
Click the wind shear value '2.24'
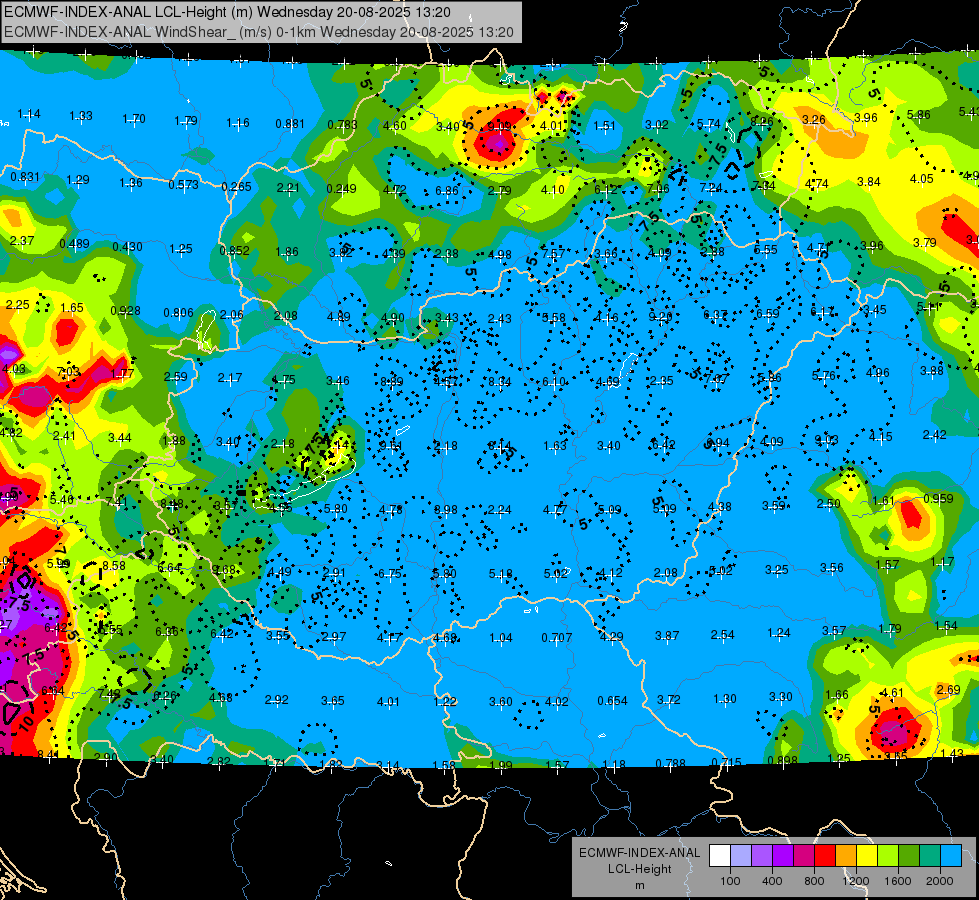pos(499,510)
